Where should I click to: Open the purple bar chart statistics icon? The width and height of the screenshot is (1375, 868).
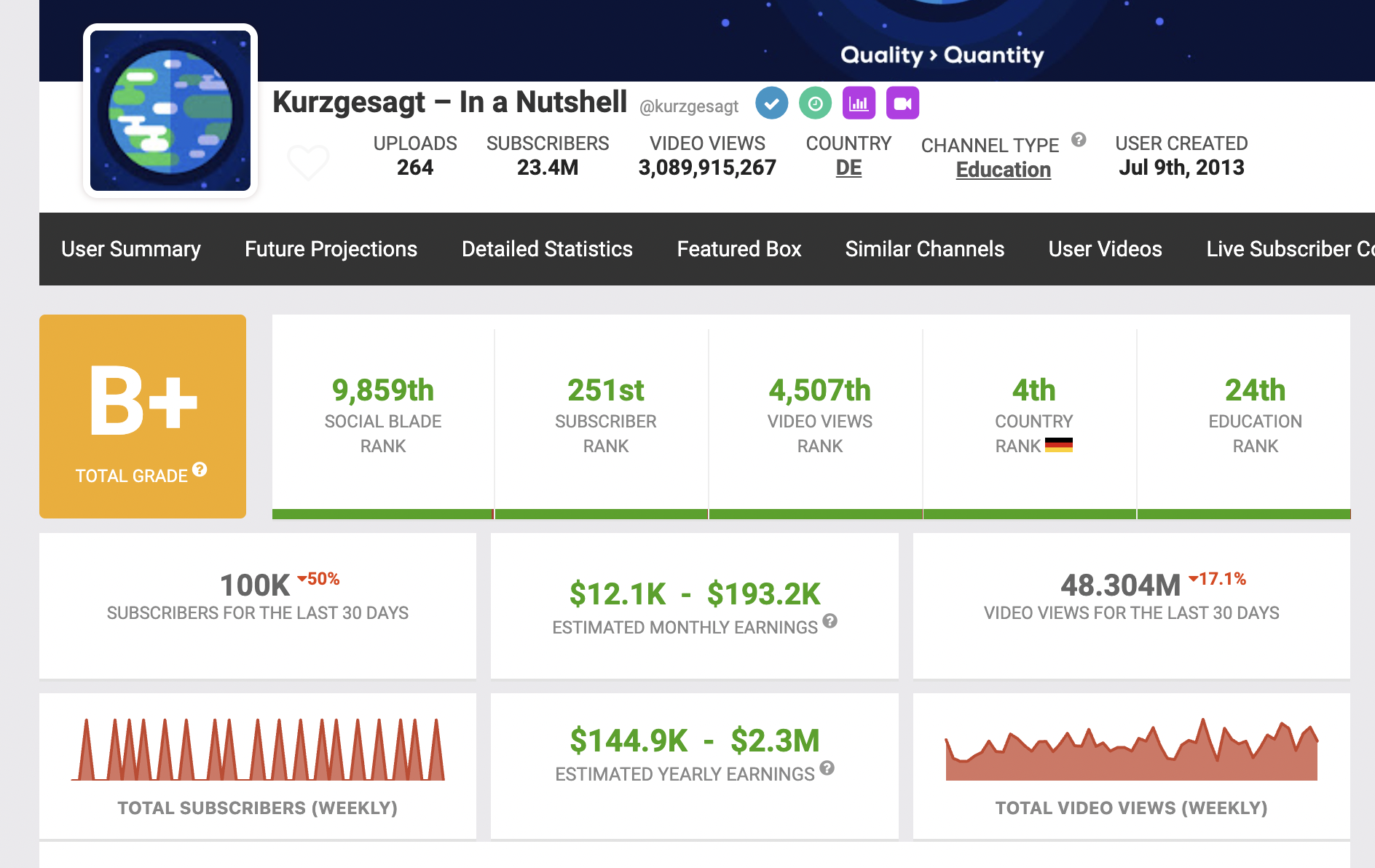tap(859, 103)
